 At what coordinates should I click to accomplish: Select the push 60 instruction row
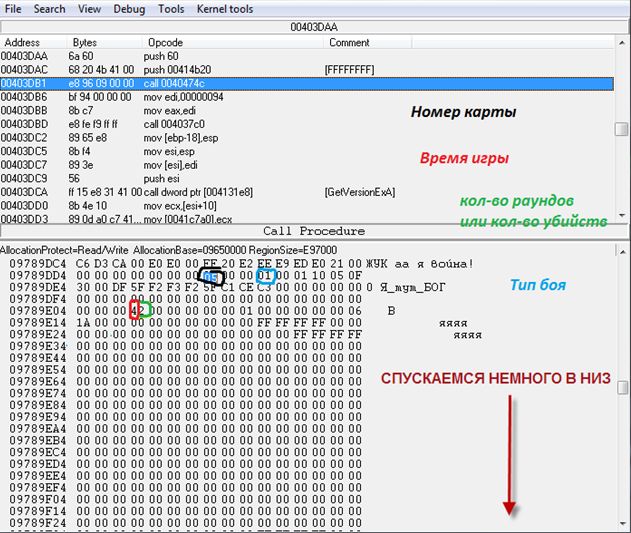click(x=307, y=56)
